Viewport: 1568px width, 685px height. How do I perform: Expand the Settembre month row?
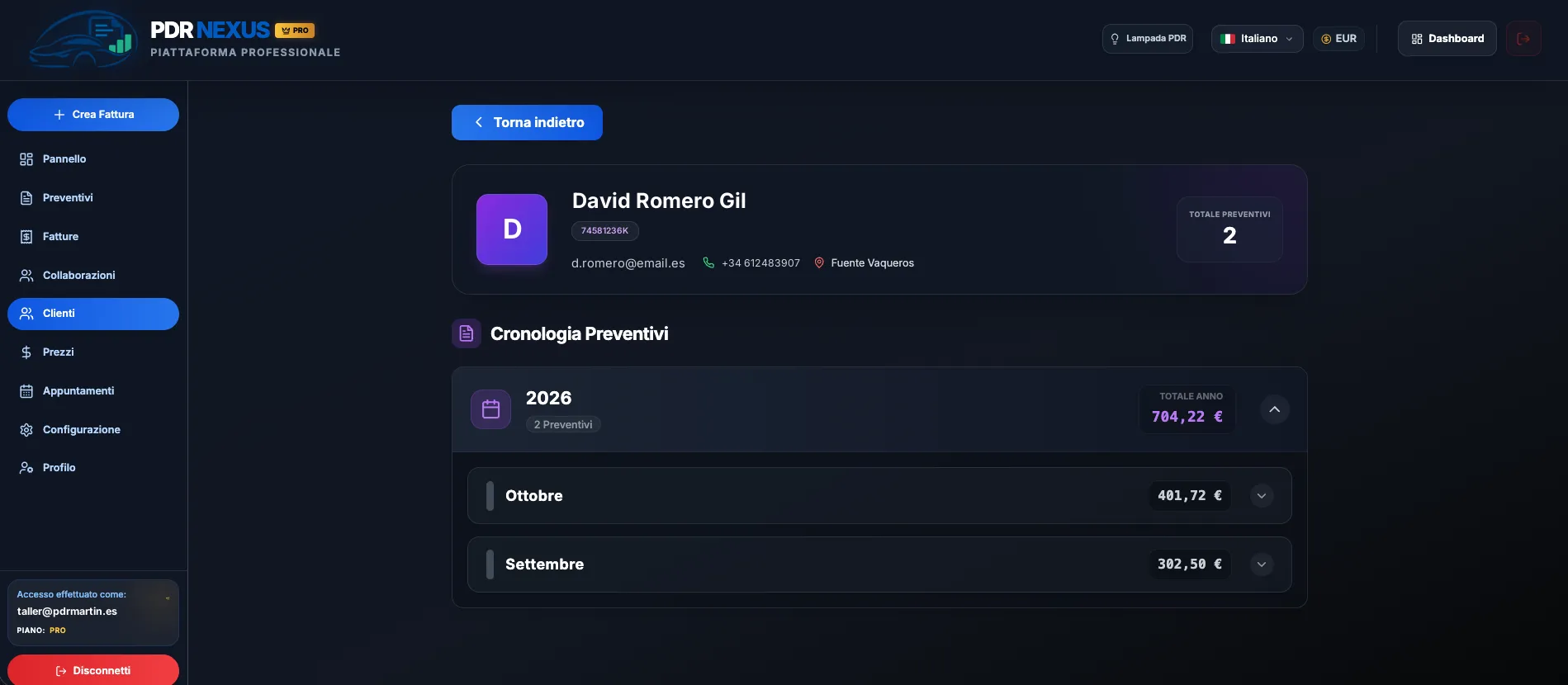[1261, 565]
